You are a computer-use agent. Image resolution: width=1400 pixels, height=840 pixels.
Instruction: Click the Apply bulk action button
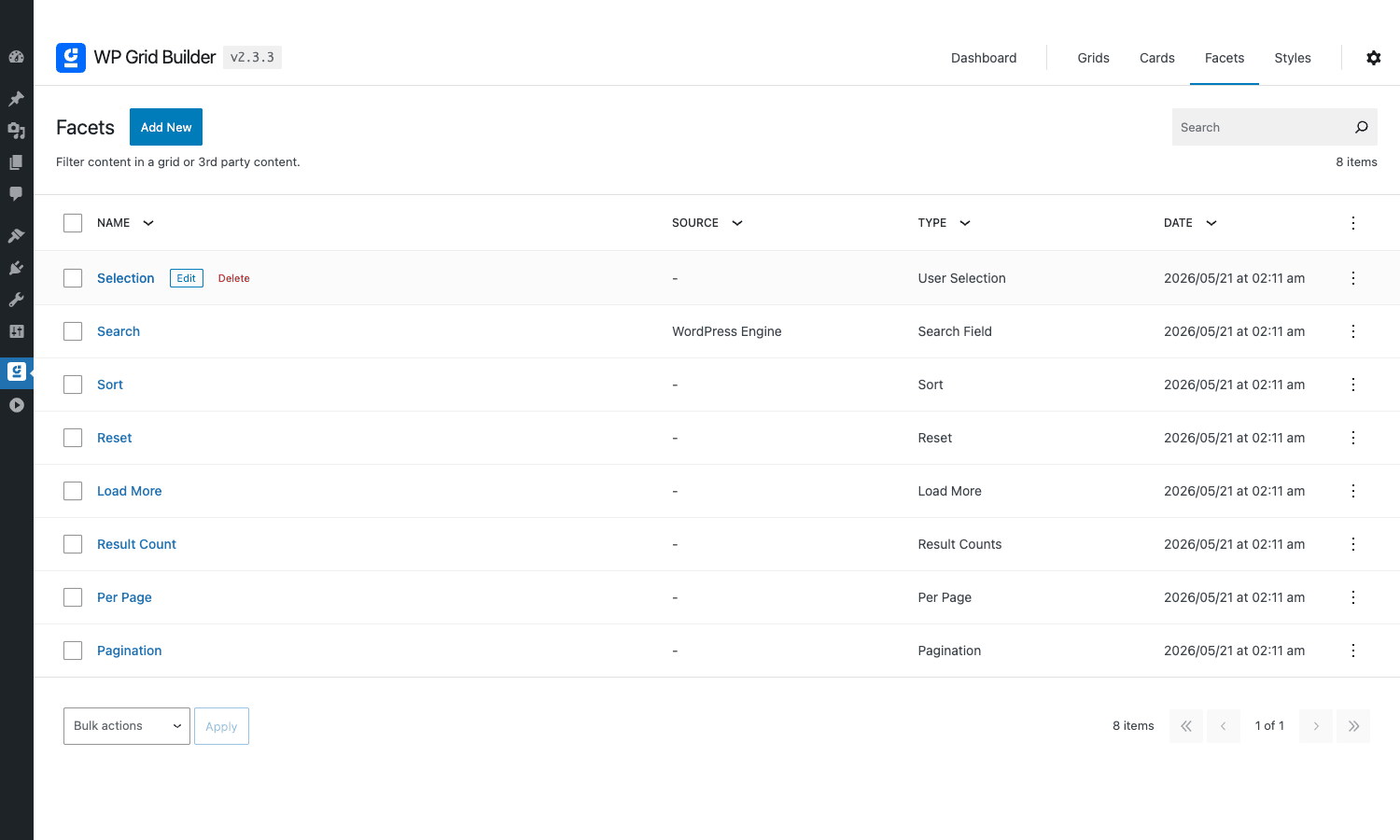[x=221, y=726]
